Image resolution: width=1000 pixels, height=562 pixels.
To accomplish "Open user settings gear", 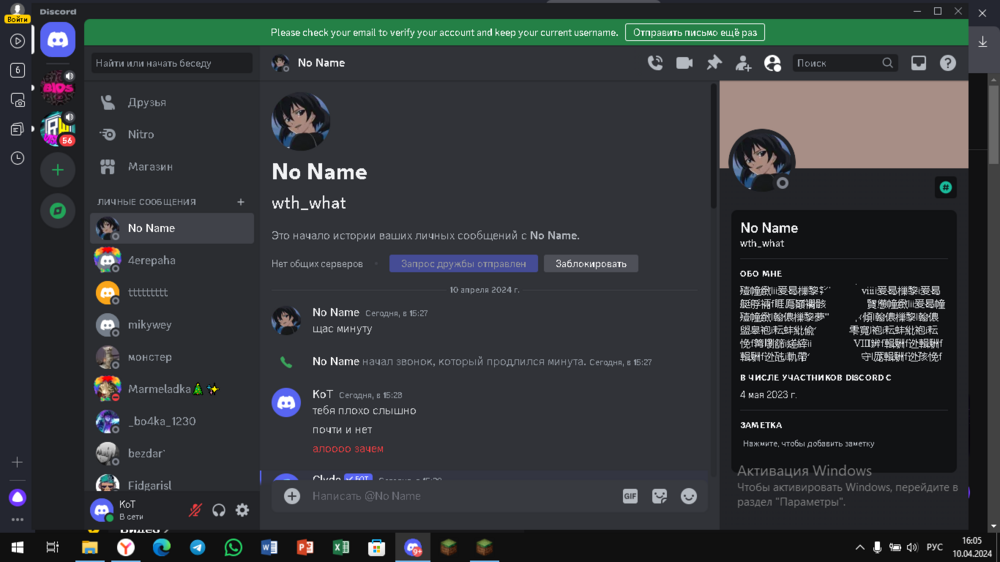I will (x=242, y=510).
